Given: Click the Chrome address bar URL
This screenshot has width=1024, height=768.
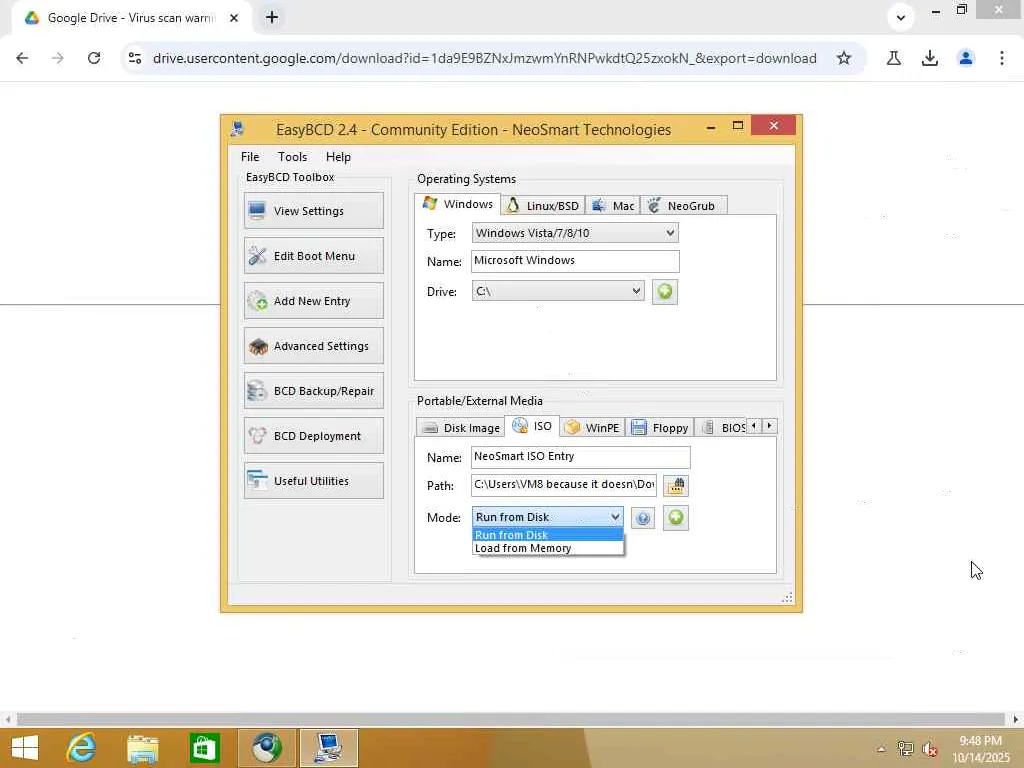Looking at the screenshot, I should click(485, 58).
